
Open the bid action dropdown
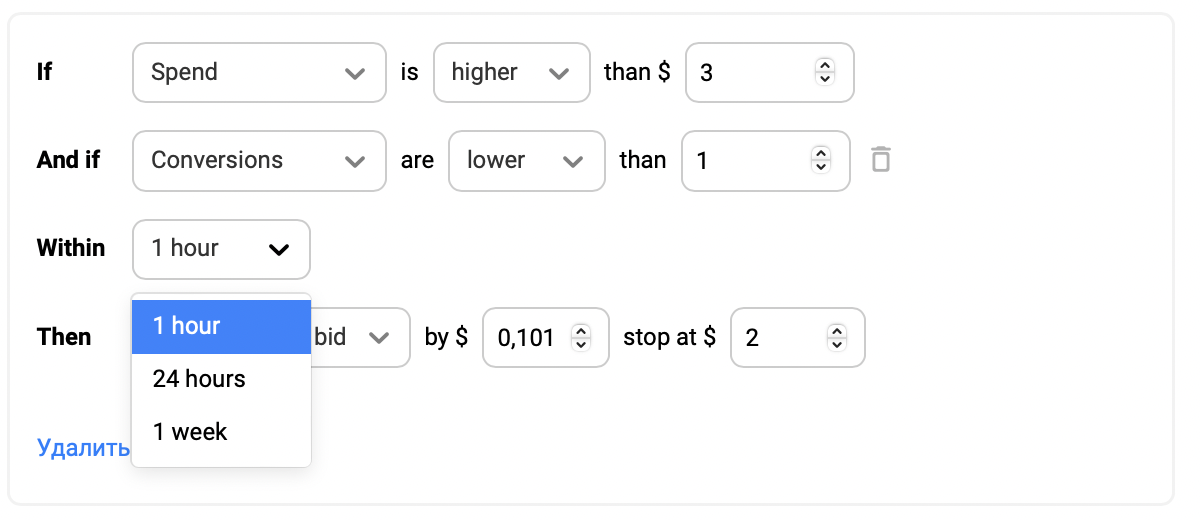coord(360,337)
